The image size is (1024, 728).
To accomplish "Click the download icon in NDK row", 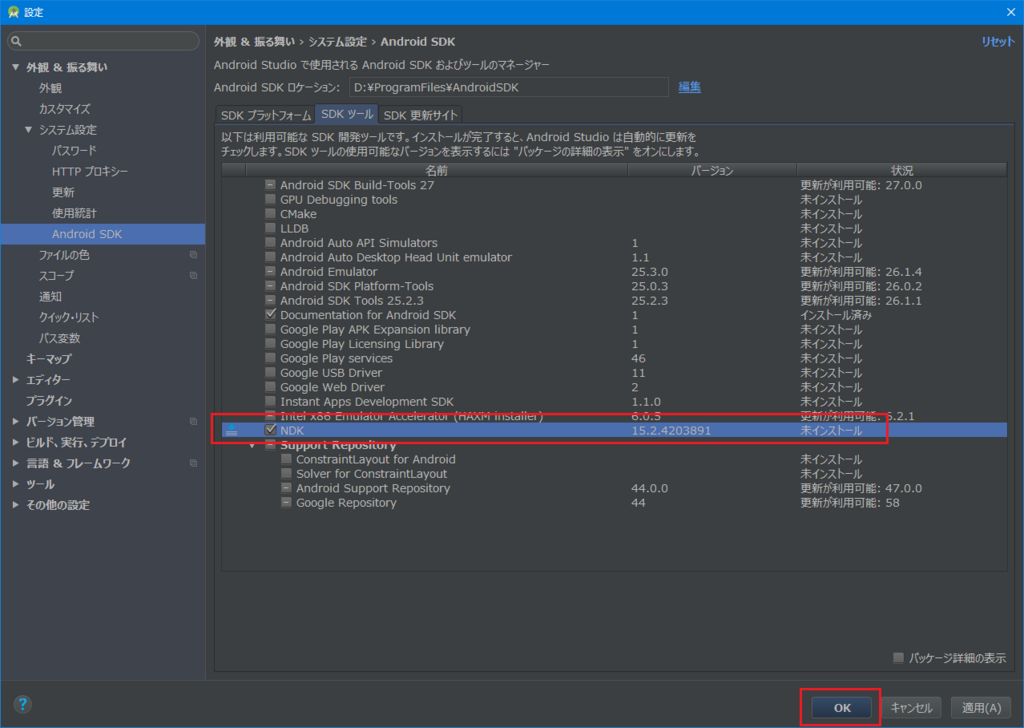I will tap(231, 430).
